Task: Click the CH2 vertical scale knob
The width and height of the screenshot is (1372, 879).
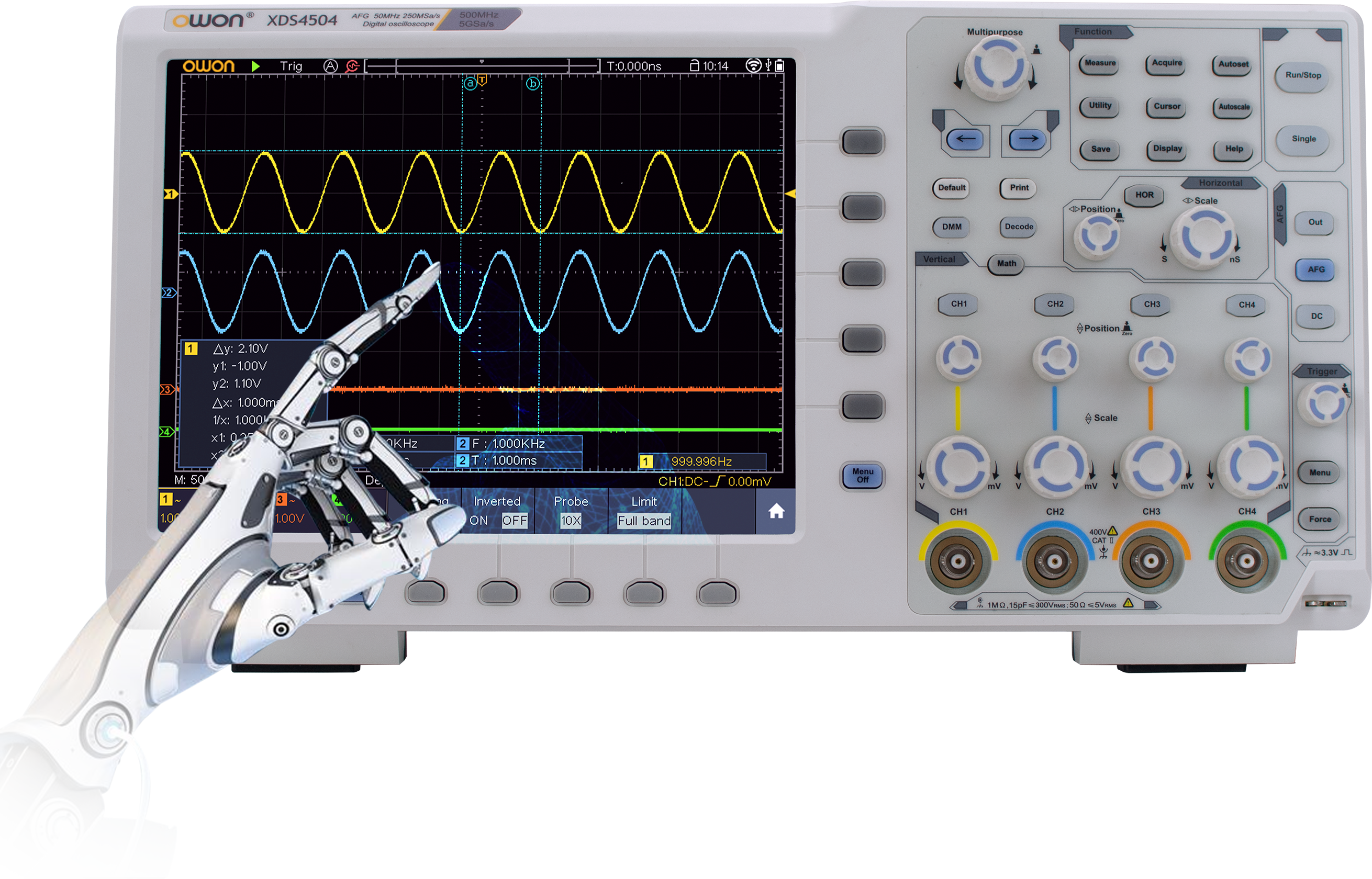Action: coord(1055,466)
